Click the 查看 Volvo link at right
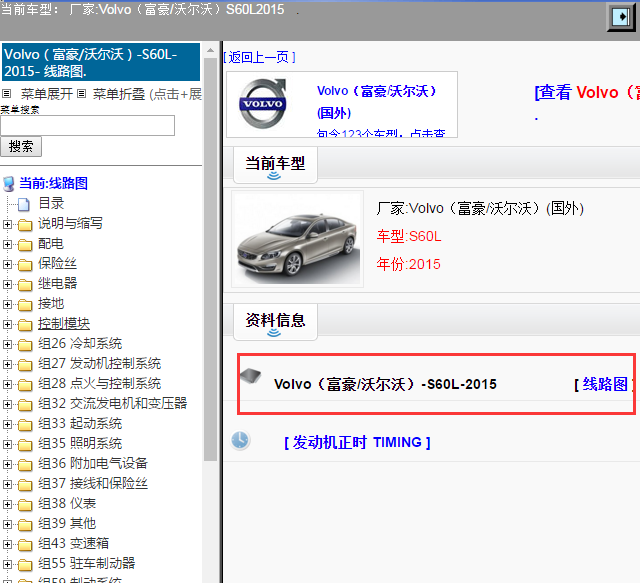Viewport: 640px width, 583px height. pyautogui.click(x=587, y=92)
